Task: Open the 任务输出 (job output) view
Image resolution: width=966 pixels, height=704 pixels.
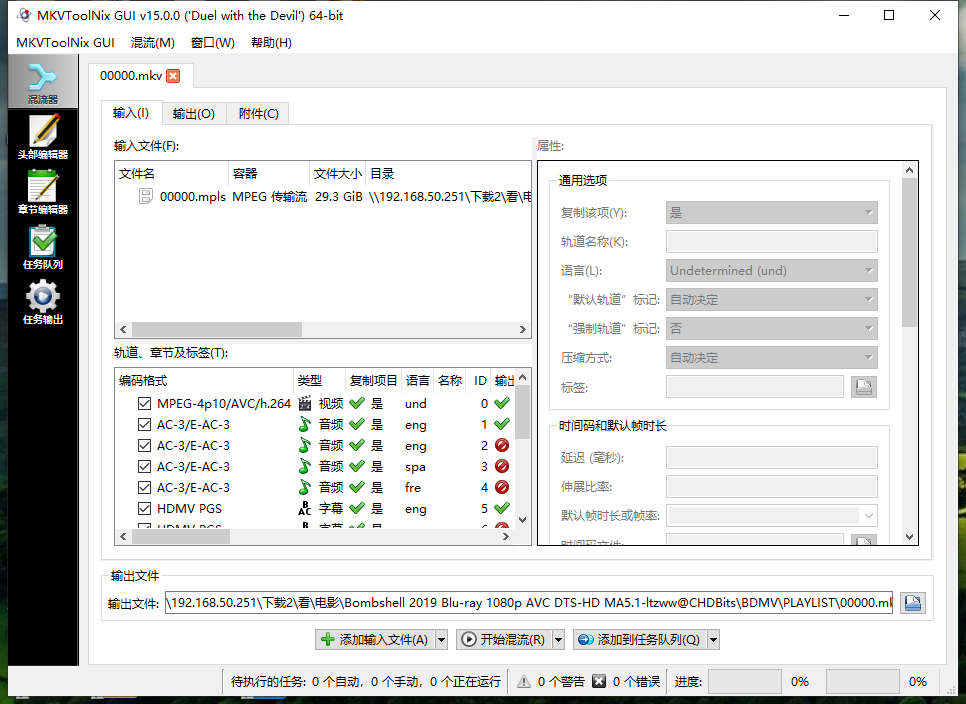Action: (42, 300)
